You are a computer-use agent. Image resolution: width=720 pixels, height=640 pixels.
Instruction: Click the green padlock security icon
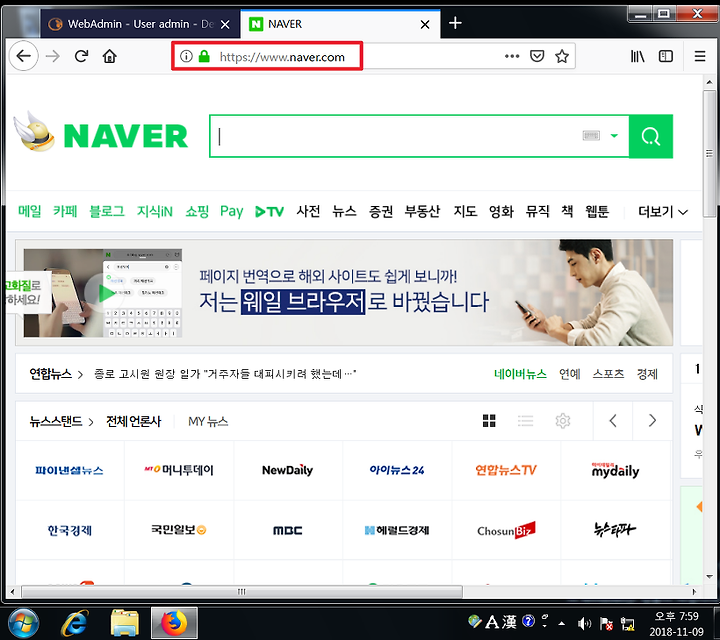point(204,56)
